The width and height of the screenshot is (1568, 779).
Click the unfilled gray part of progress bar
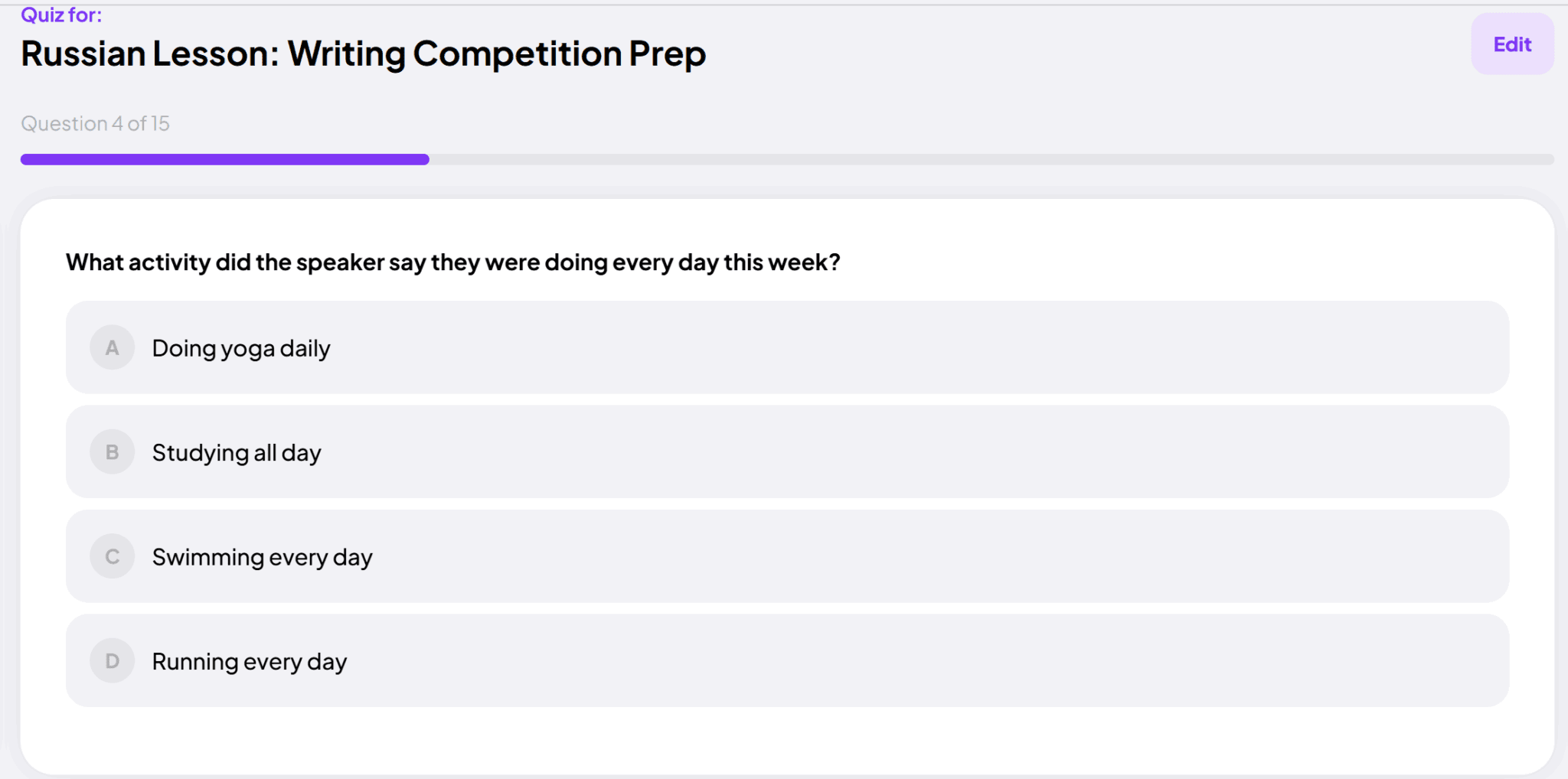(x=991, y=159)
